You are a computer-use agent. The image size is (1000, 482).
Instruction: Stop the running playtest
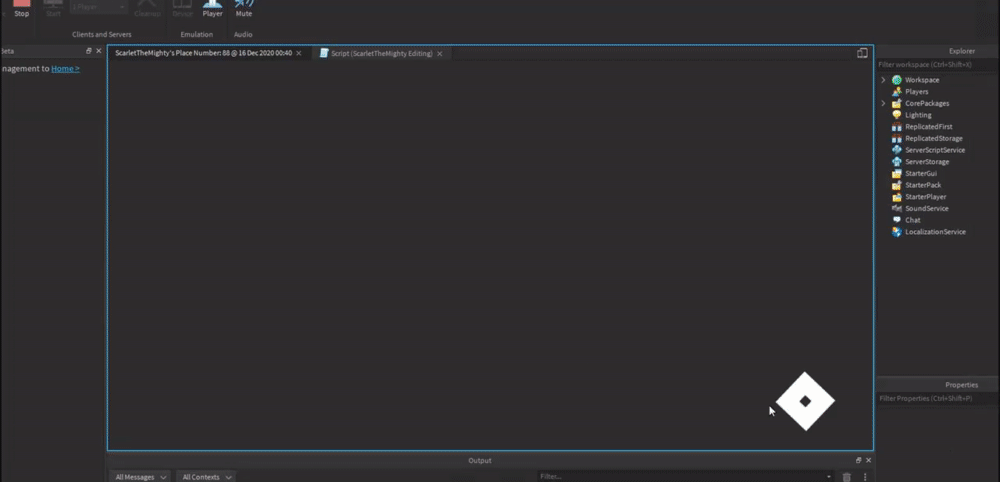coord(22,9)
